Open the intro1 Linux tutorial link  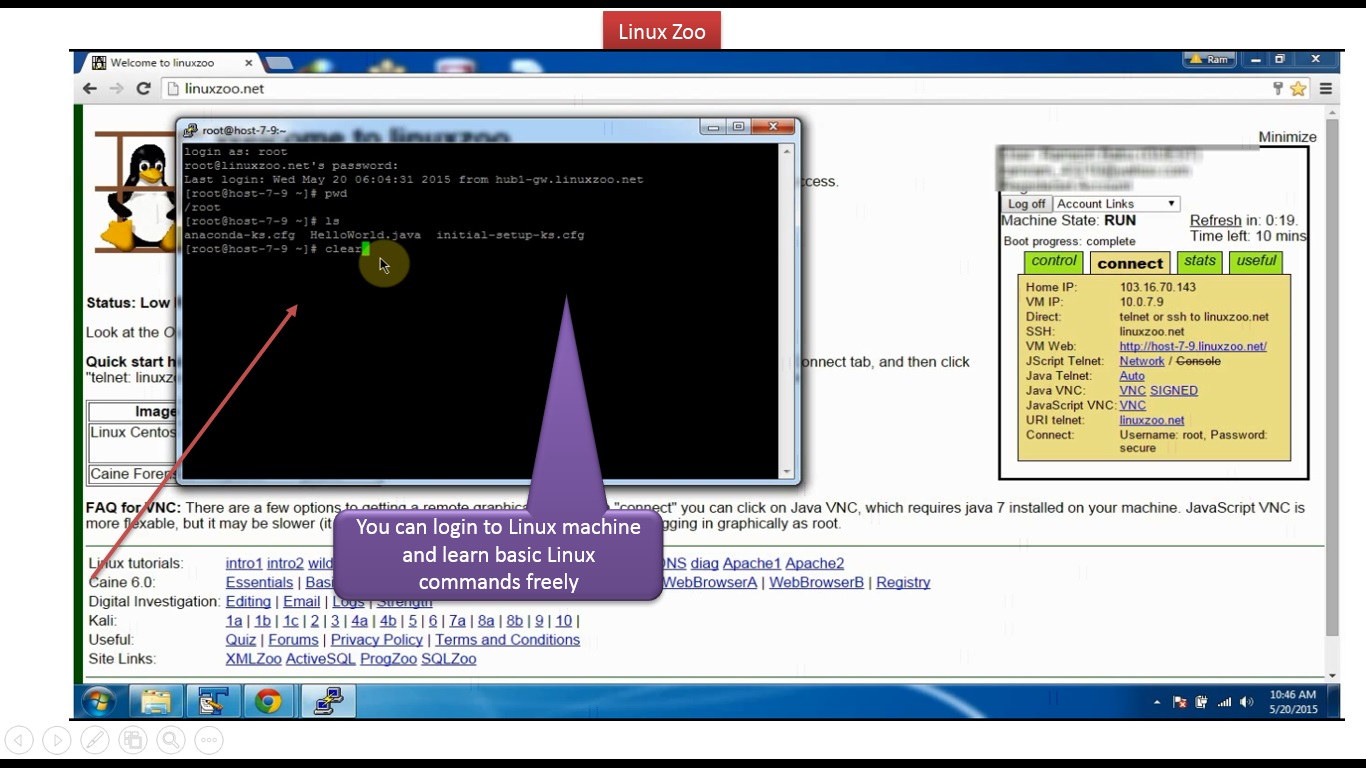(x=244, y=563)
